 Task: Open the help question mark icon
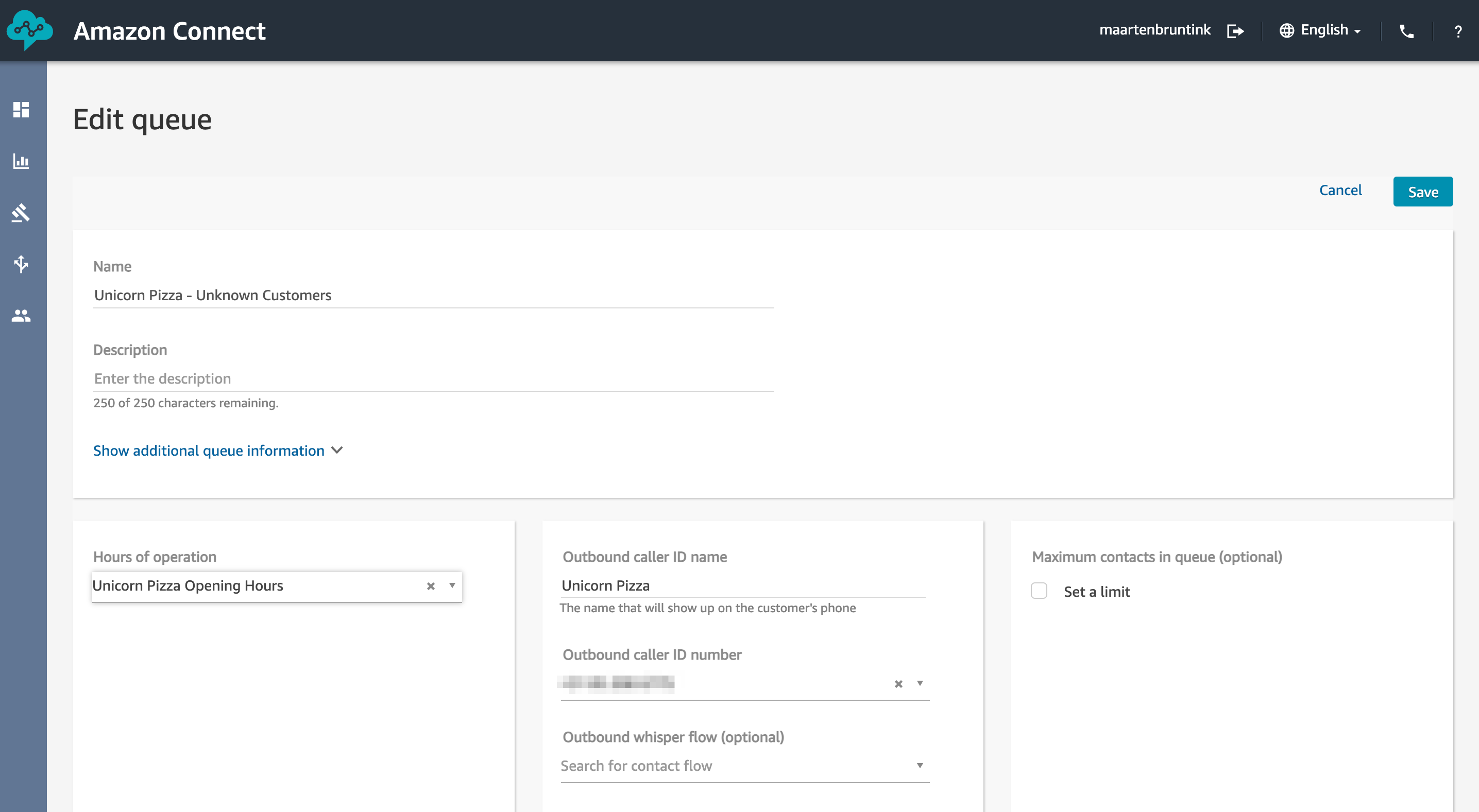pyautogui.click(x=1458, y=31)
